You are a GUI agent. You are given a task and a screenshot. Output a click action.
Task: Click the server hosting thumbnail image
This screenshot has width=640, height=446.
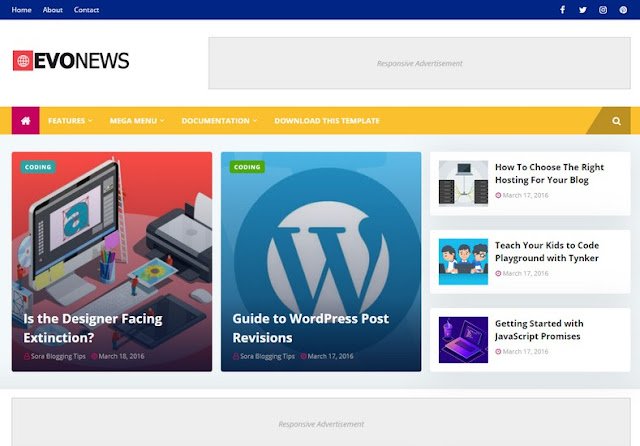click(x=463, y=183)
